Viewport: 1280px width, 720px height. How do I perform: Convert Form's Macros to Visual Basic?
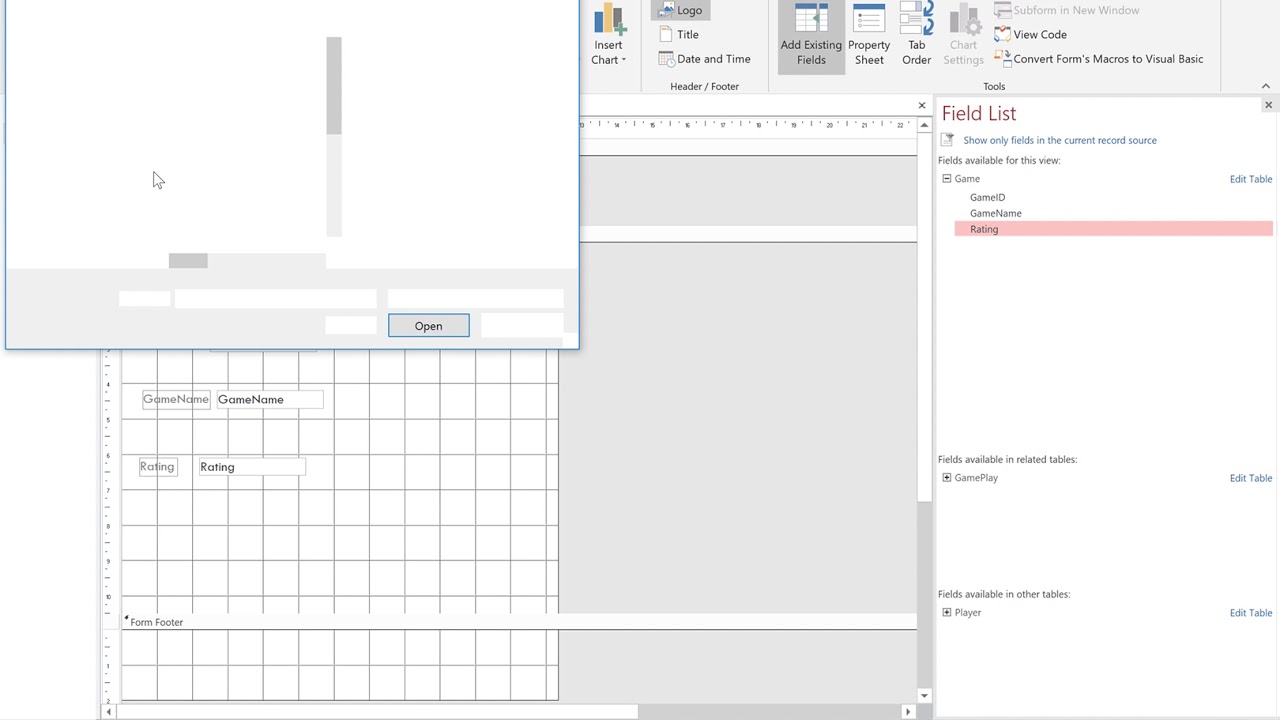click(x=1099, y=59)
